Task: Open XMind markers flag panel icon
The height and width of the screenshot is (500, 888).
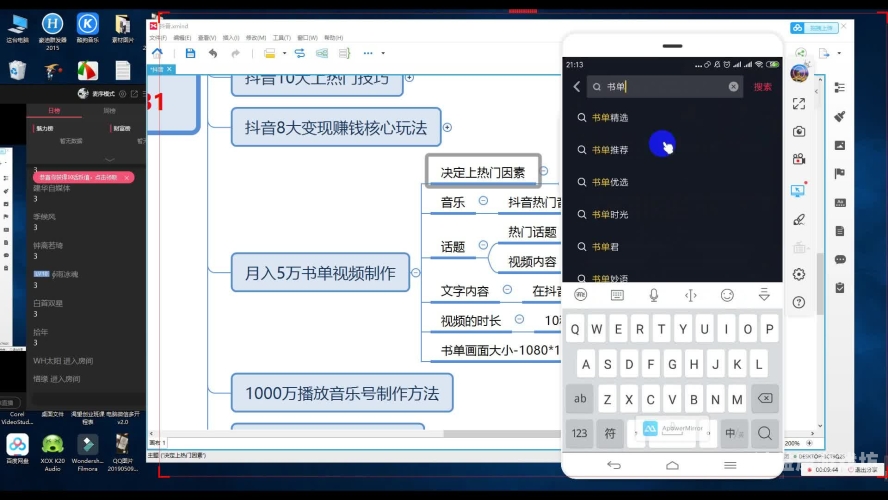Action: click(x=840, y=173)
